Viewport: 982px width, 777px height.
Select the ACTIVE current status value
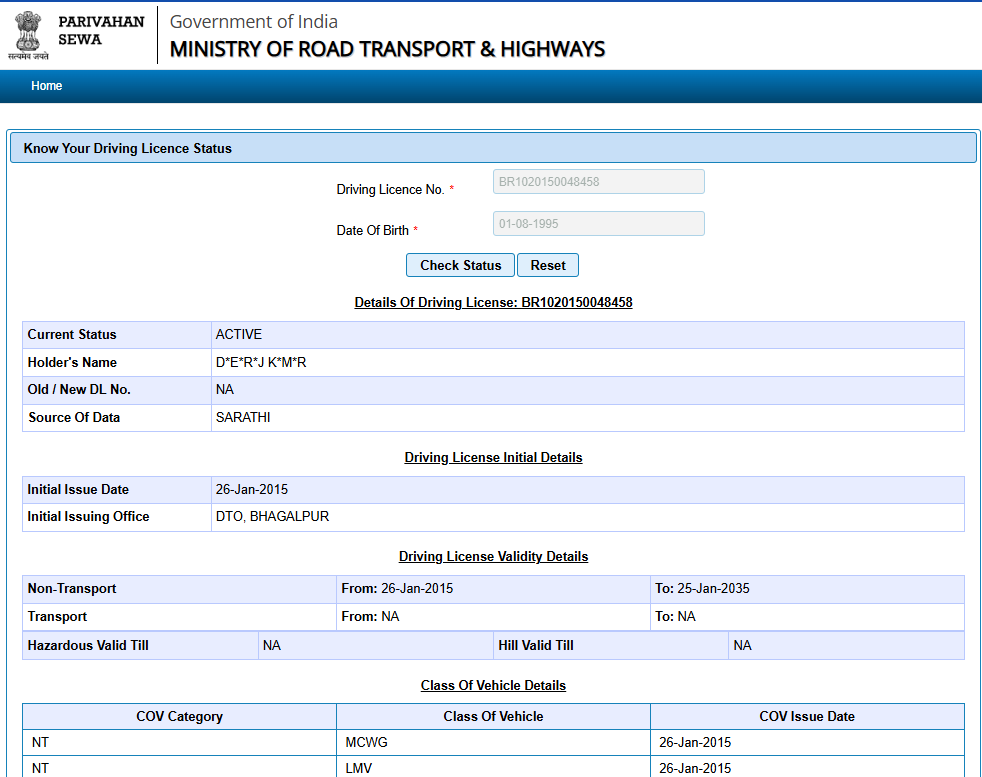tap(239, 334)
